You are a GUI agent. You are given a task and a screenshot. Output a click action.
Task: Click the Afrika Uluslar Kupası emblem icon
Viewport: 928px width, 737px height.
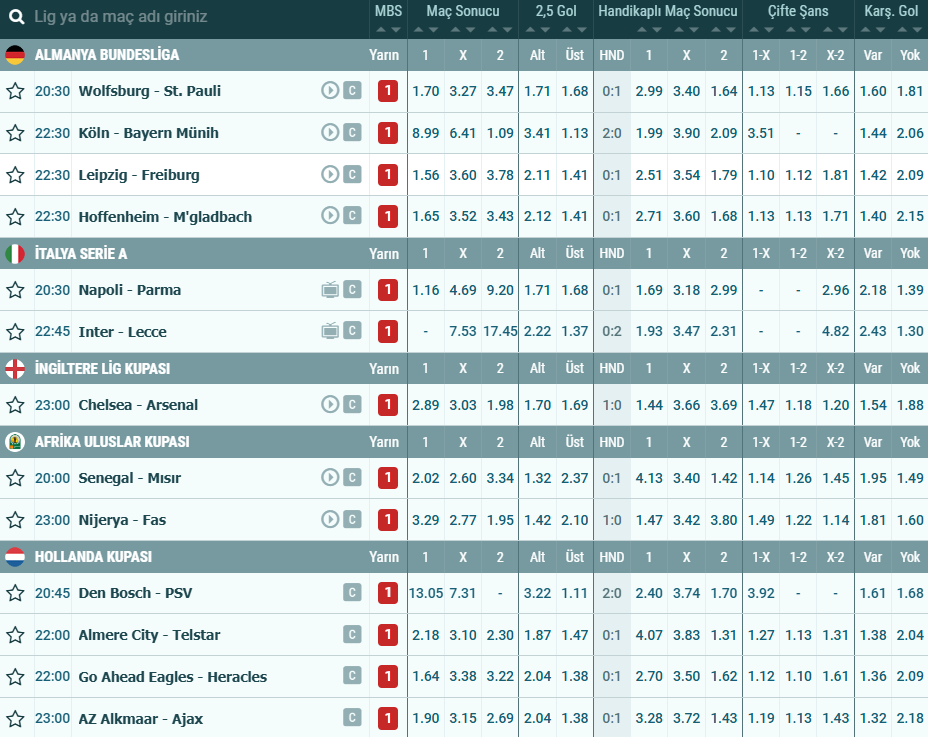[15, 442]
